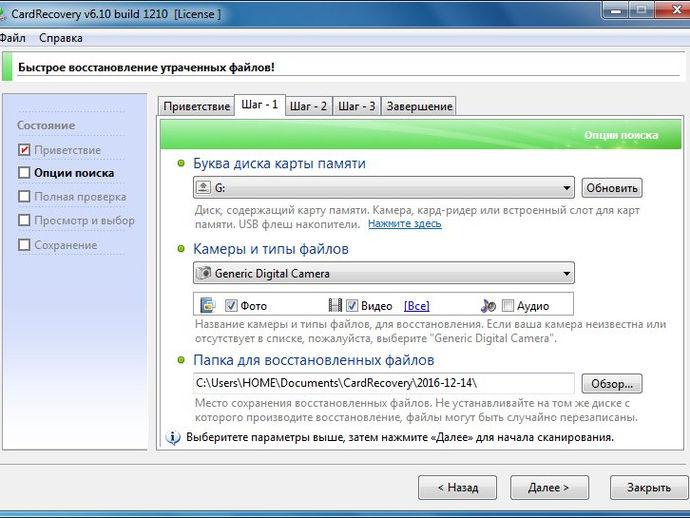Viewport: 690px width, 518px height.
Task: Click the Состояние sidebar heading
Action: [46, 125]
